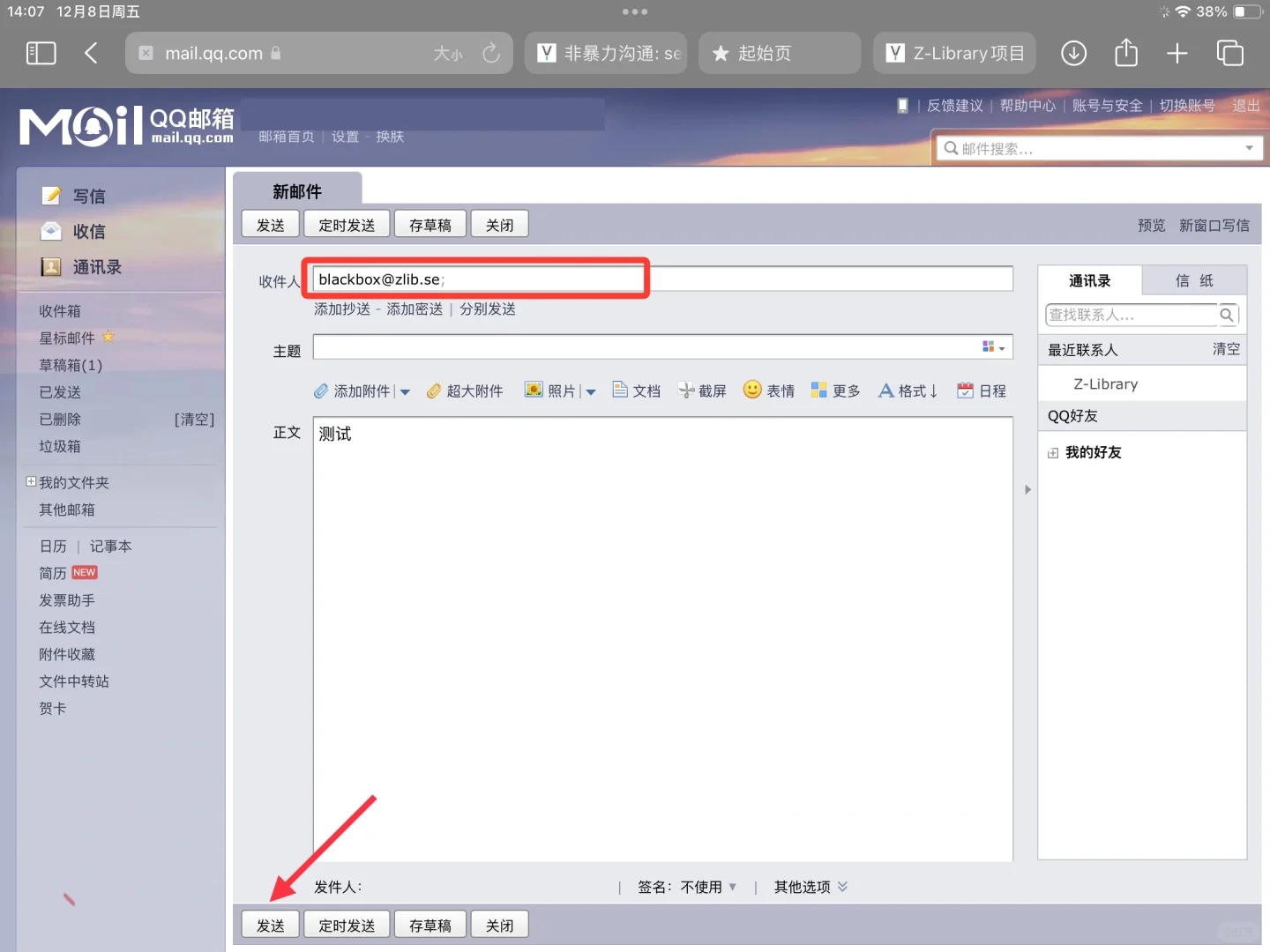This screenshot has width=1270, height=952.
Task: Switch to the 信纸 stationery tab
Action: [x=1194, y=280]
